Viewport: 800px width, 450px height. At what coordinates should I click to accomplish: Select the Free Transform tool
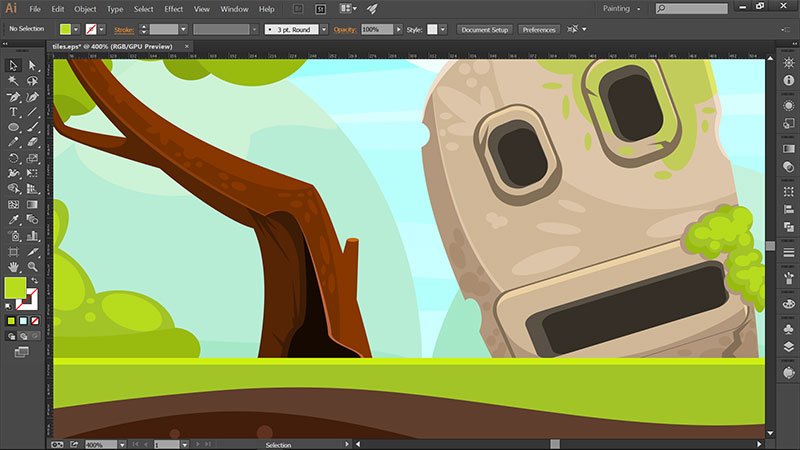[32, 173]
